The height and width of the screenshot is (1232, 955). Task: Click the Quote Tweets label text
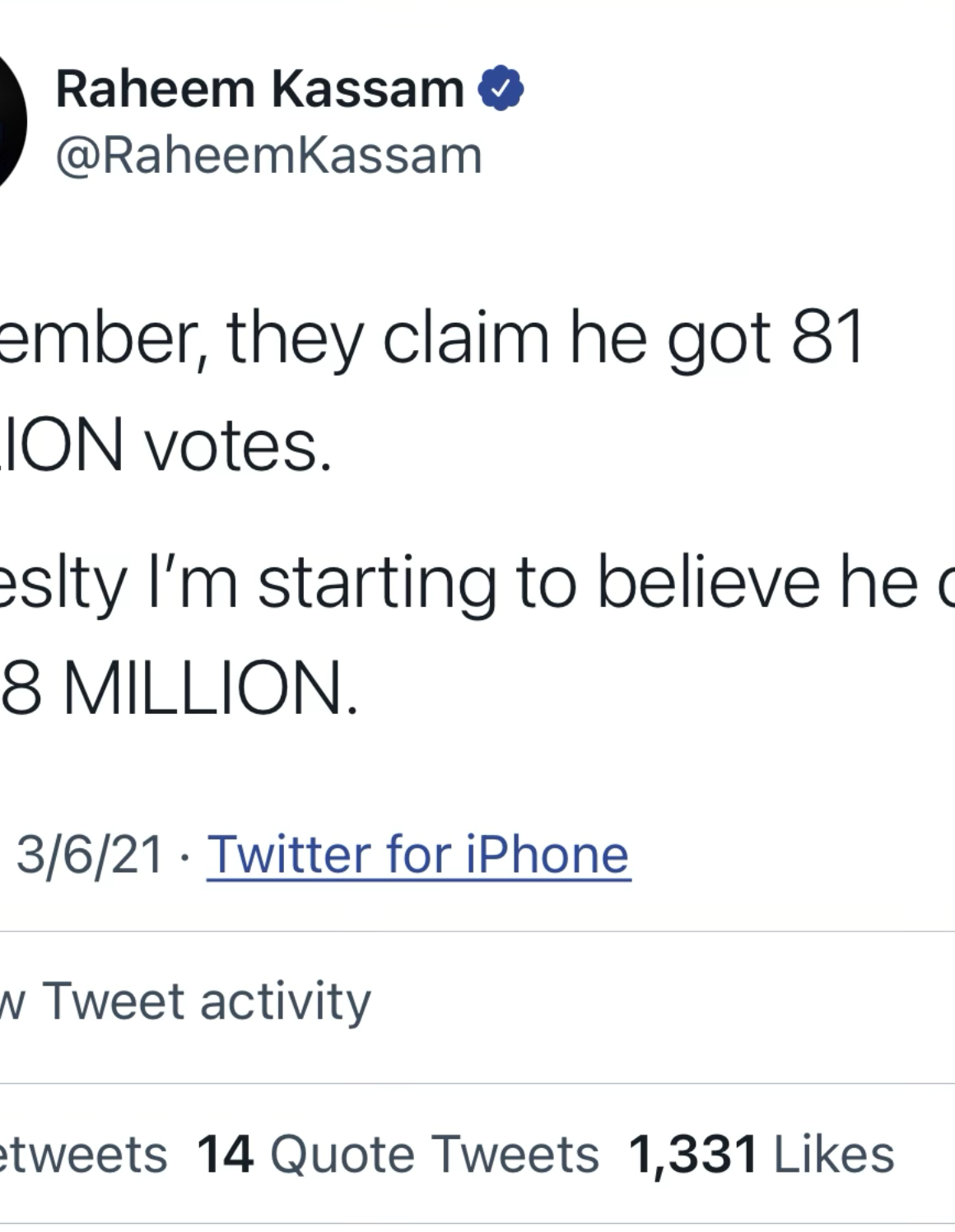pos(434,1154)
